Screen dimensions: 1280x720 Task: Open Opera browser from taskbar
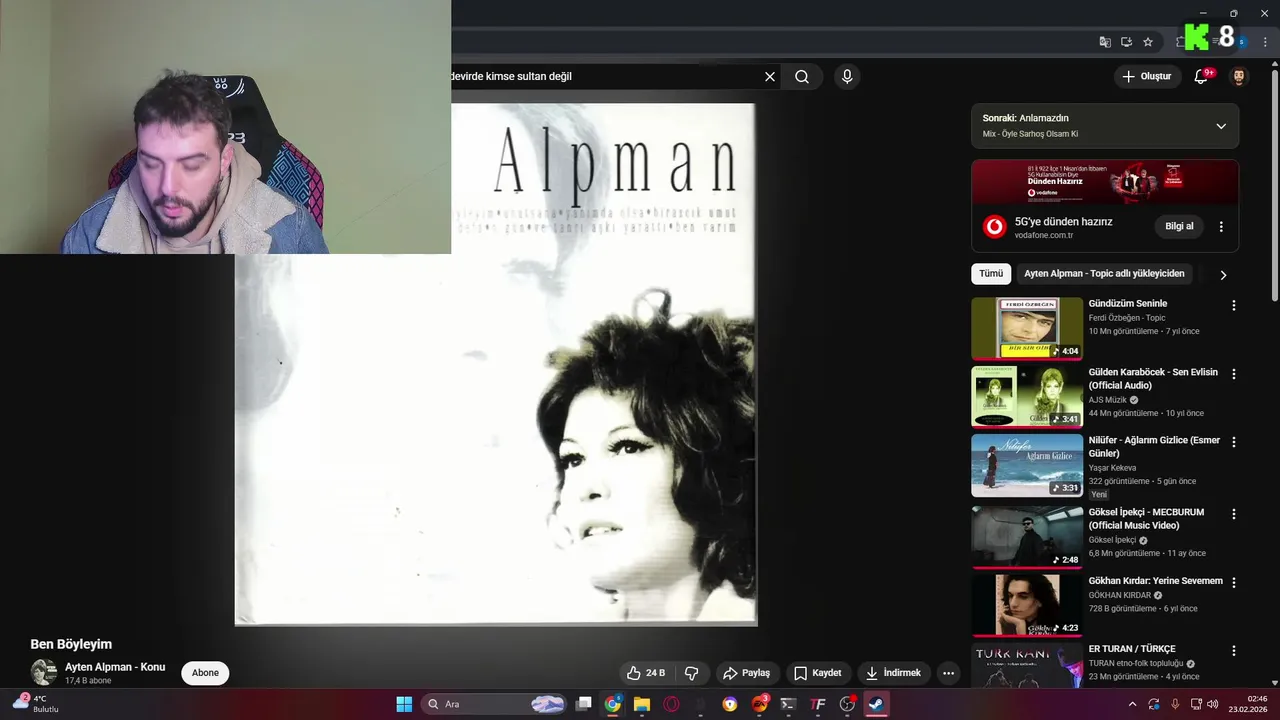coord(671,704)
